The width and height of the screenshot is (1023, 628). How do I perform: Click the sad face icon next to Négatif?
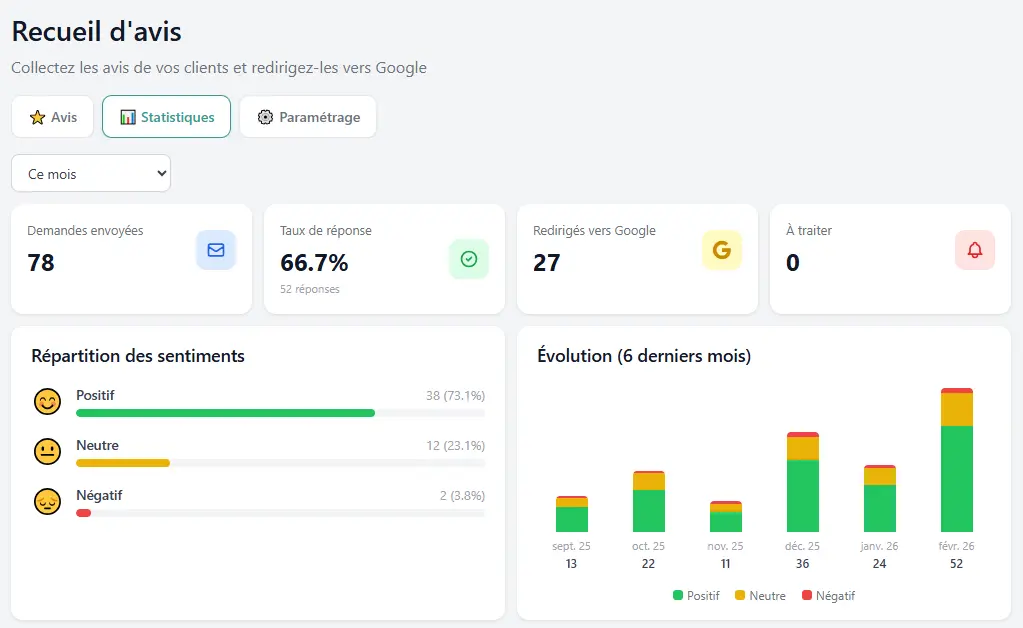coord(47,501)
